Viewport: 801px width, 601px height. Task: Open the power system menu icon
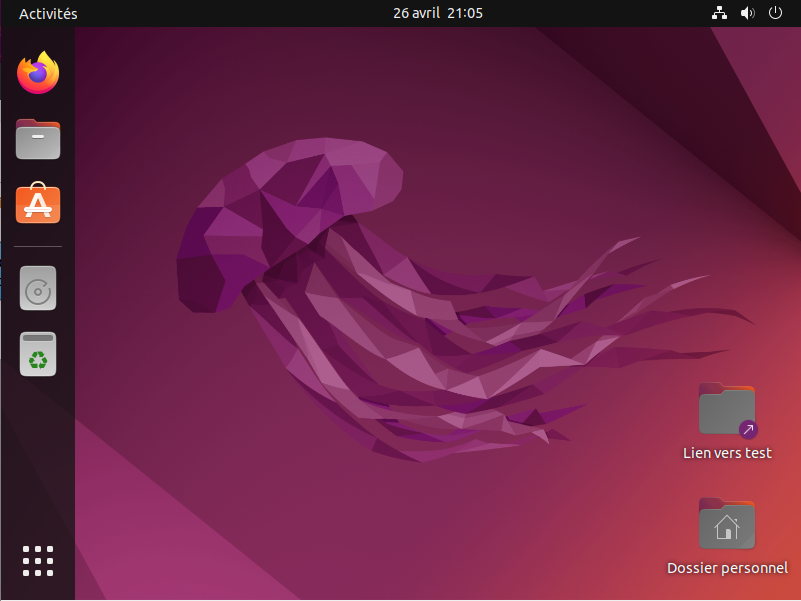775,13
